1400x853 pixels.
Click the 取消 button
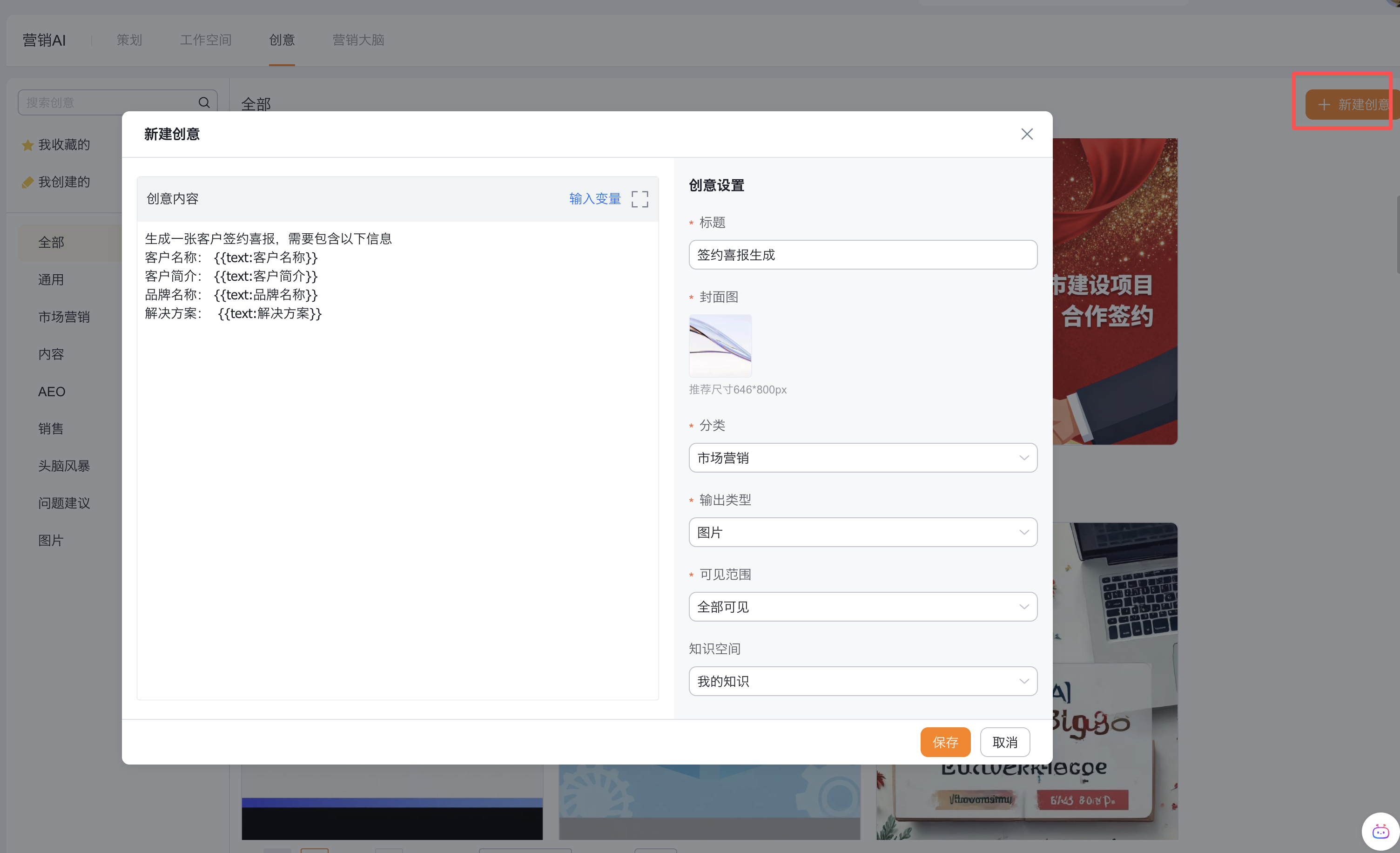coord(1004,742)
